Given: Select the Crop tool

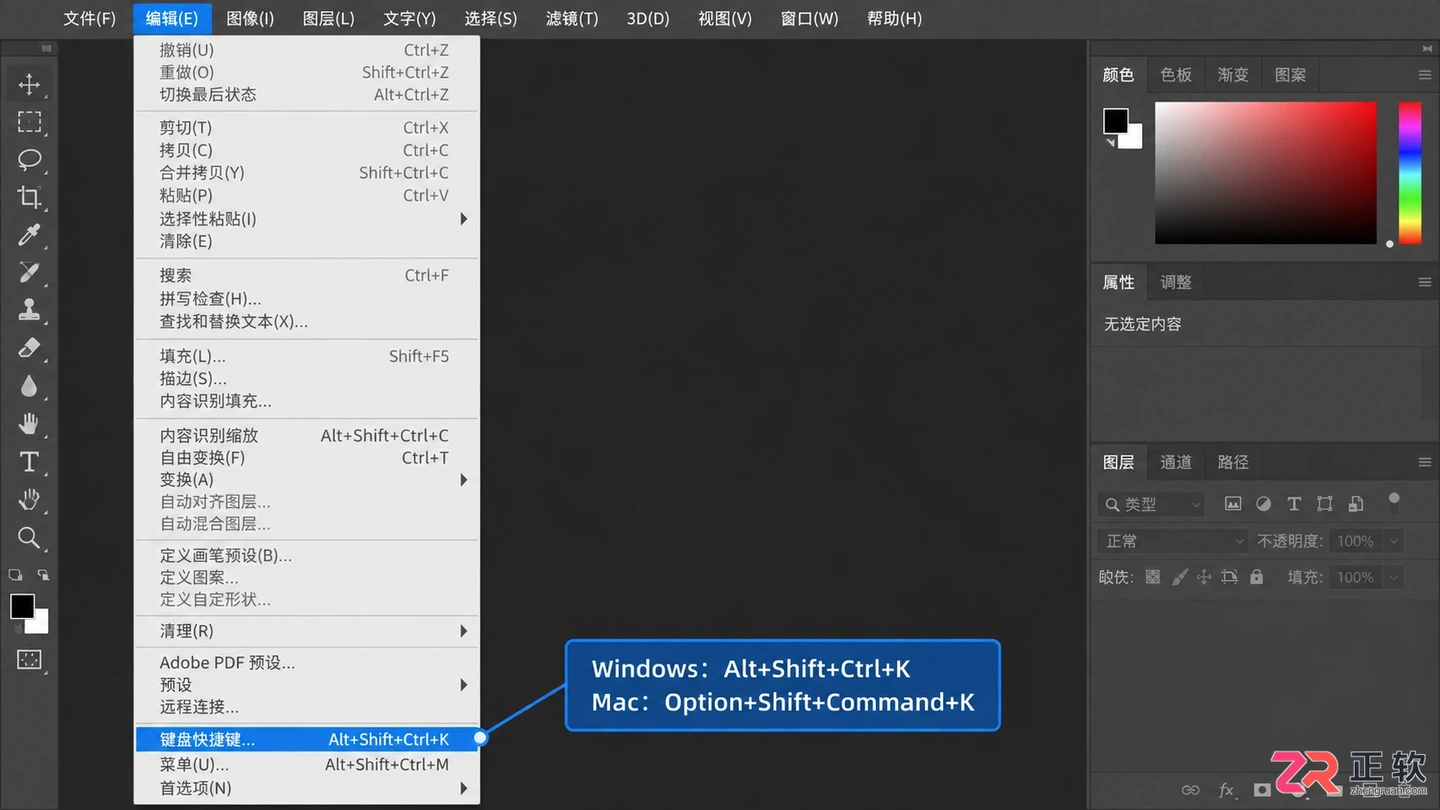Looking at the screenshot, I should pyautogui.click(x=29, y=197).
